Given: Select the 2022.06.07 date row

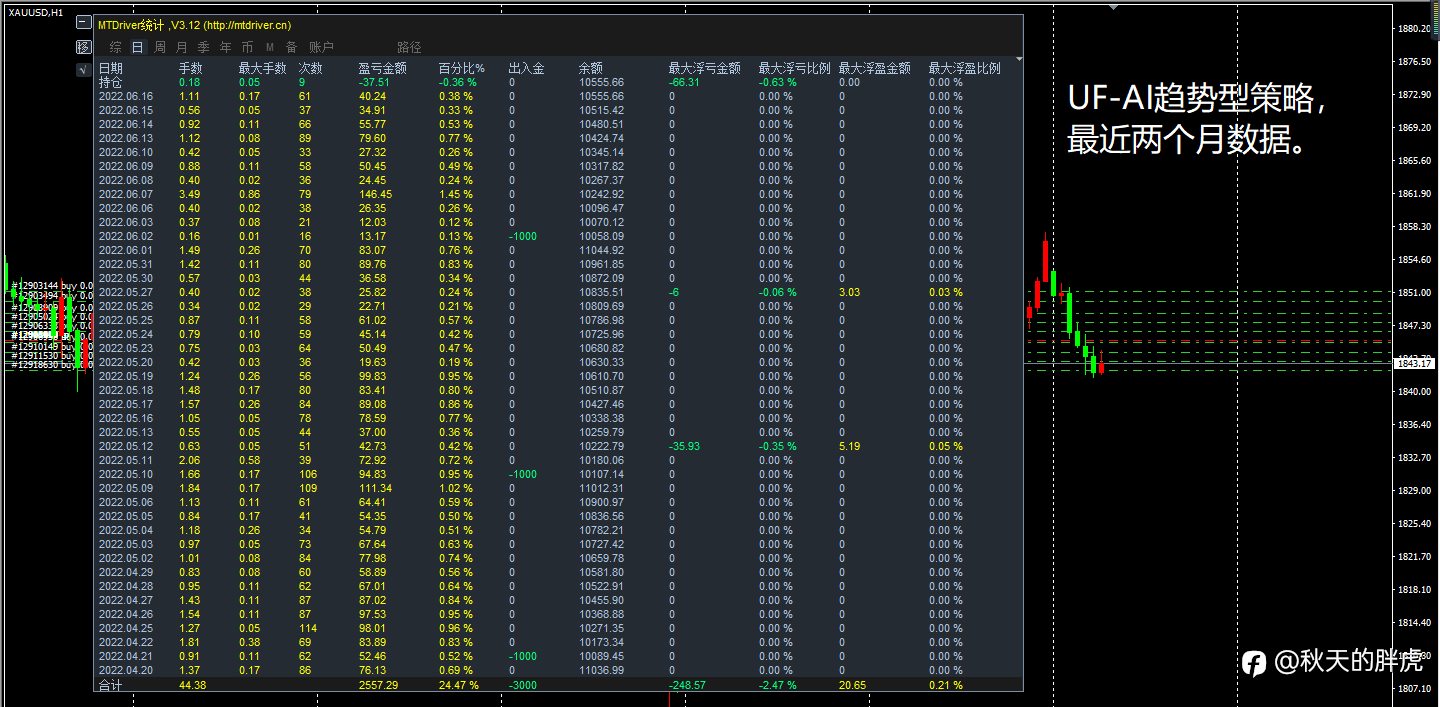Looking at the screenshot, I should pyautogui.click(x=125, y=194).
